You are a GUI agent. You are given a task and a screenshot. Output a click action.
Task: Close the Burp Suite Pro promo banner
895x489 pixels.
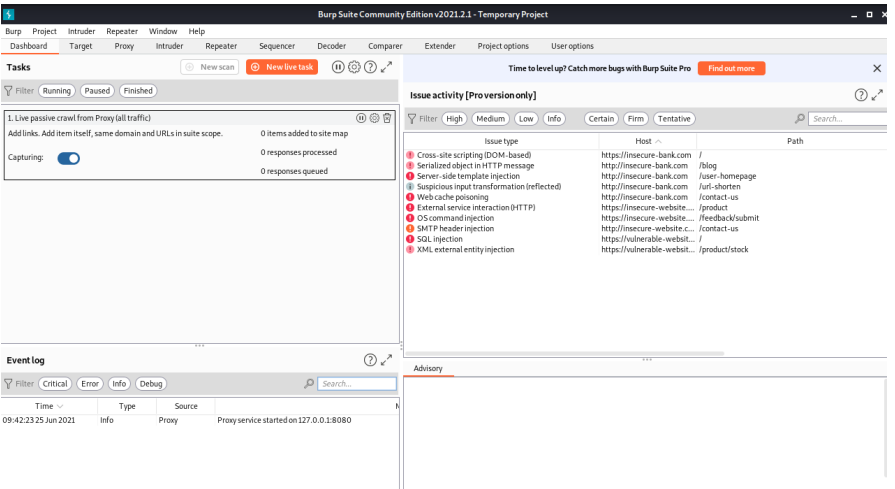(877, 68)
